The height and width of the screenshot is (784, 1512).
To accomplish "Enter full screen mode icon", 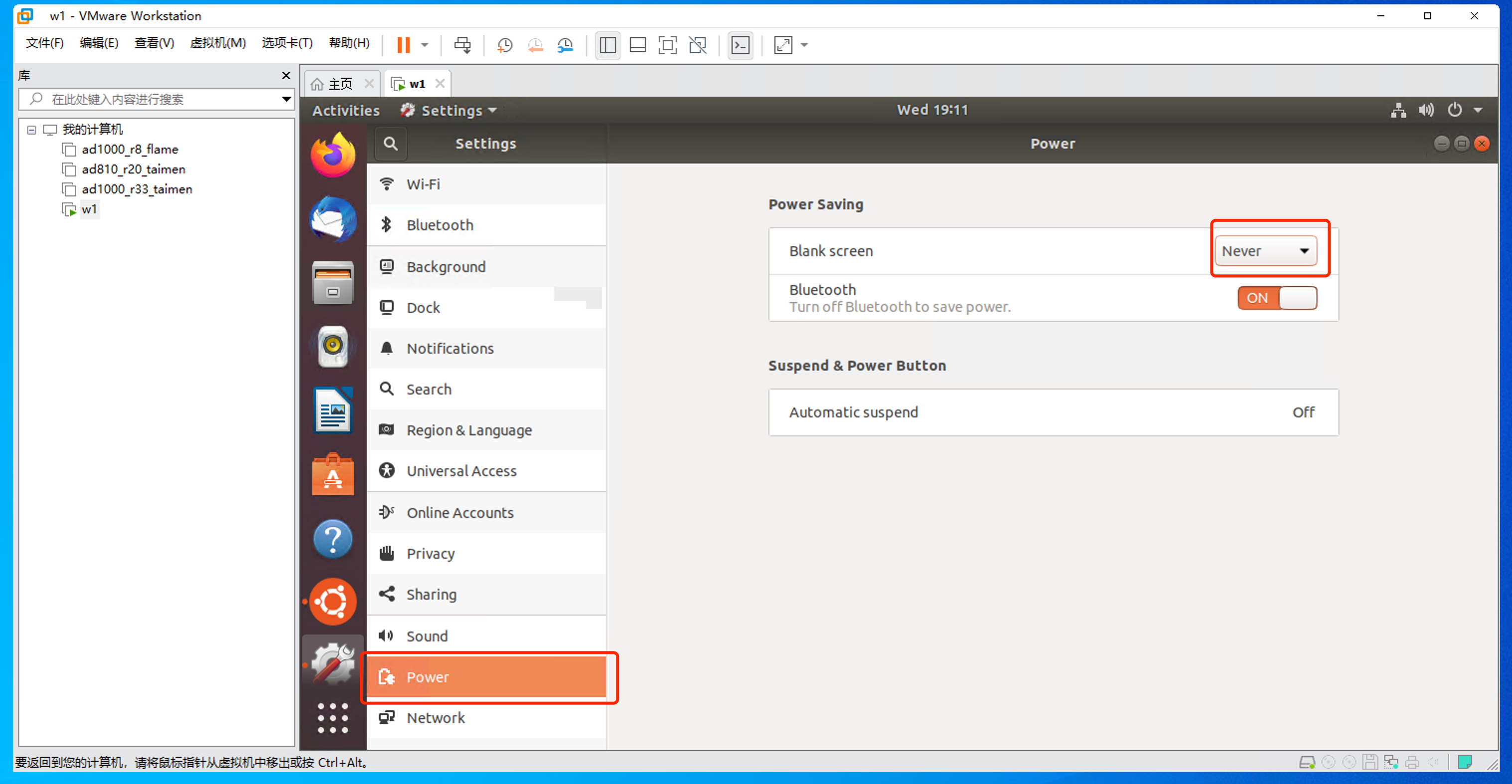I will (x=667, y=45).
